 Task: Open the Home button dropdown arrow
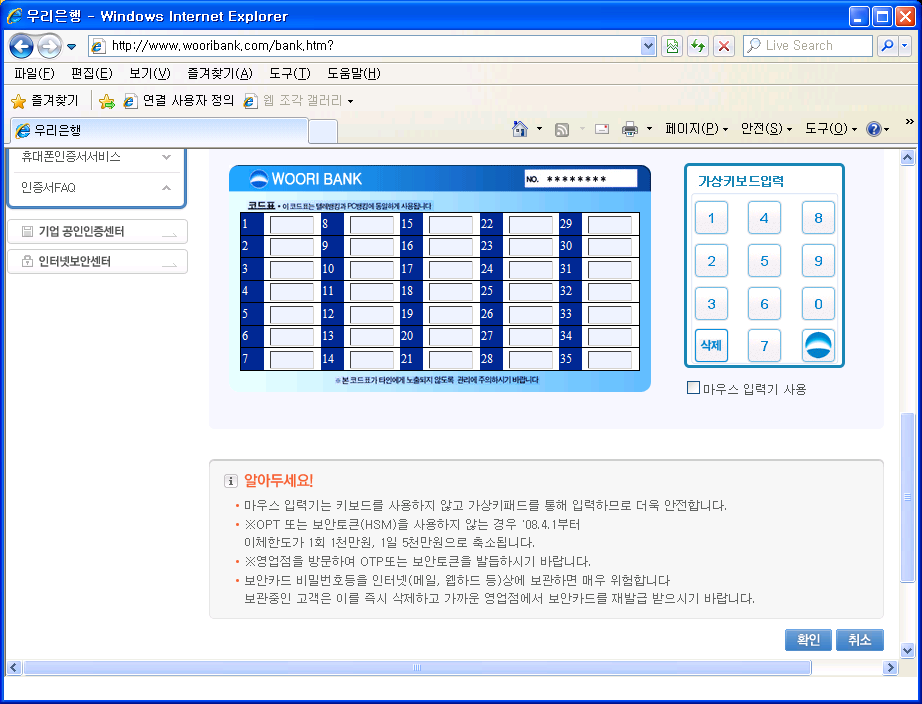(539, 129)
